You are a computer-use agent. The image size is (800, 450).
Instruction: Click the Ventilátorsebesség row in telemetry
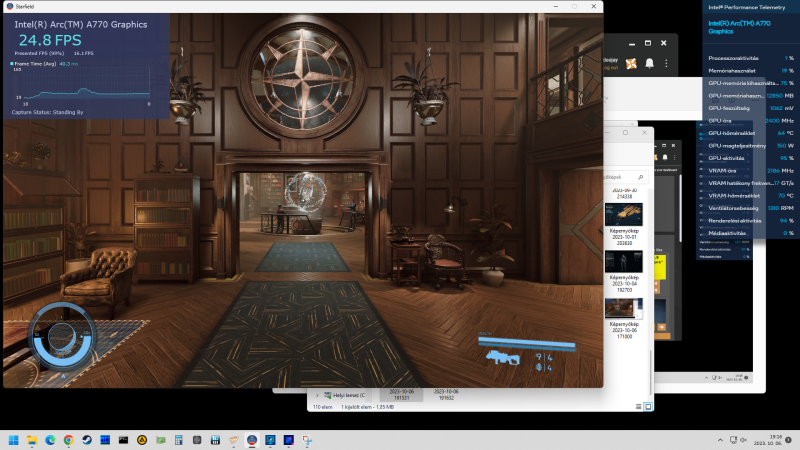751,208
